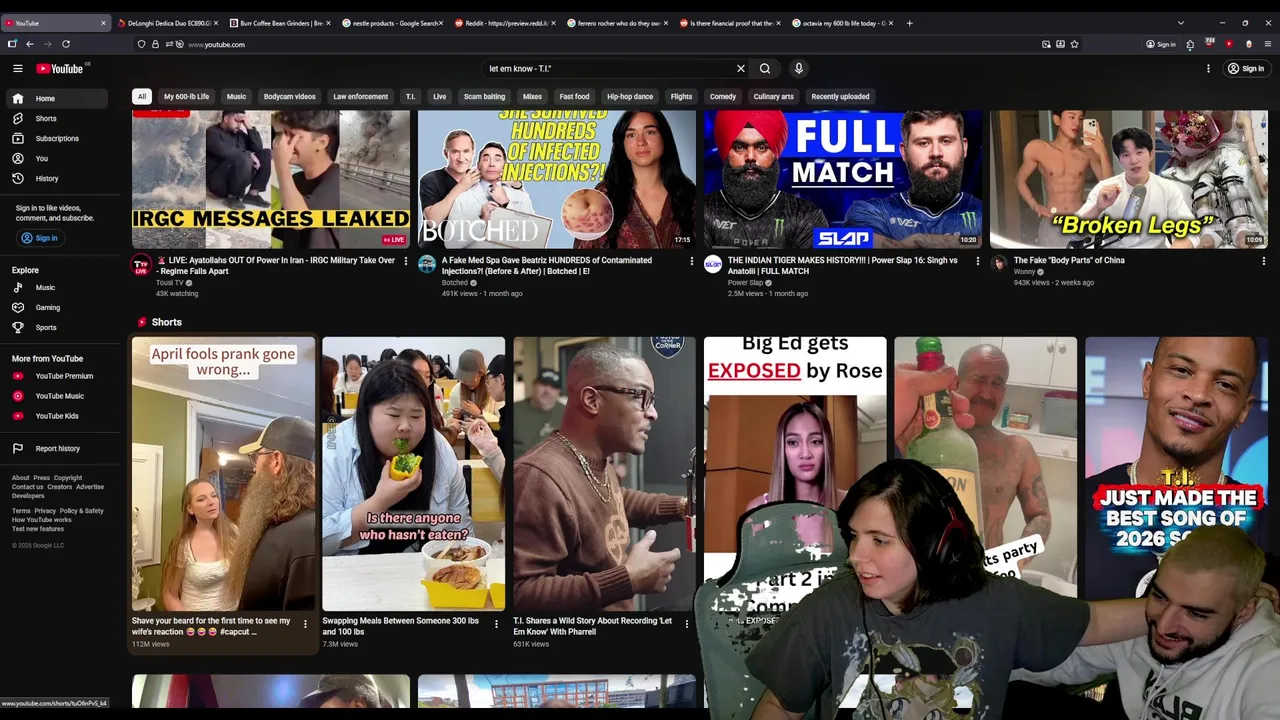This screenshot has width=1280, height=720.
Task: Open the YouTube hamburger guide menu
Action: [17, 68]
